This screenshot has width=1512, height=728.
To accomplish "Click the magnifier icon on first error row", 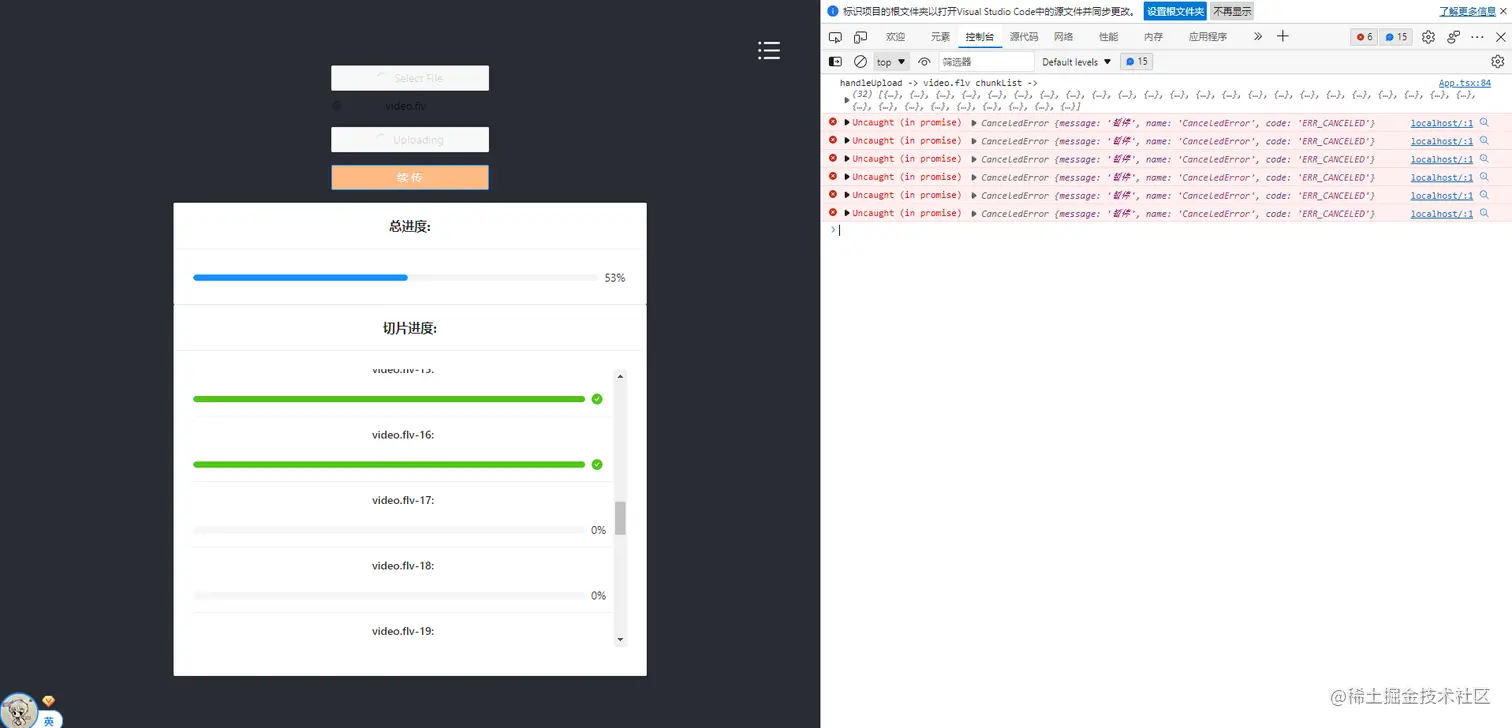I will (x=1484, y=123).
